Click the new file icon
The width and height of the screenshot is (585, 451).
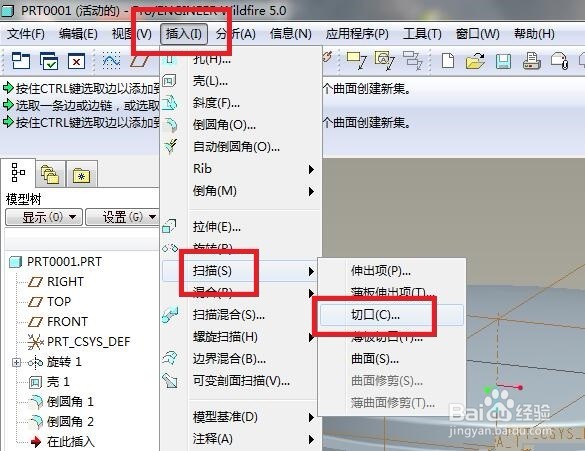(x=448, y=61)
